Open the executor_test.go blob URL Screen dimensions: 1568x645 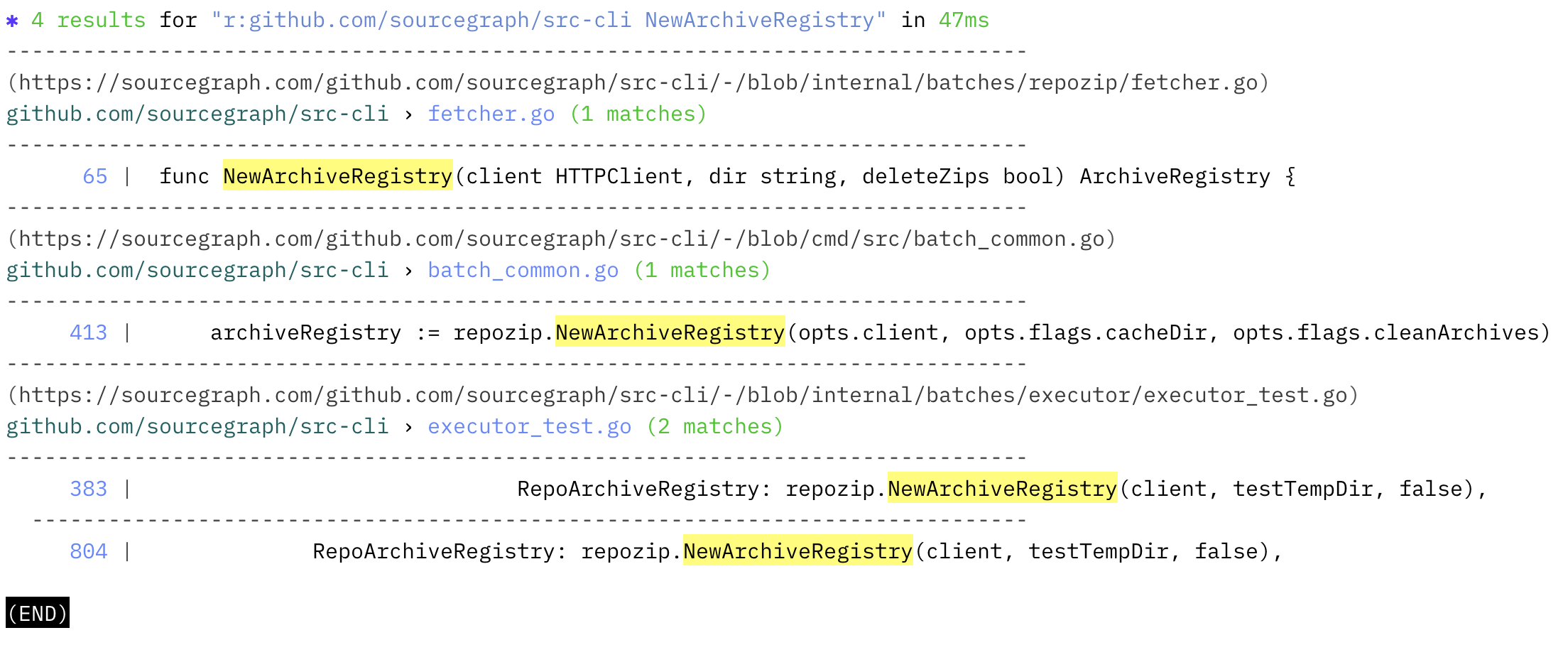point(683,395)
